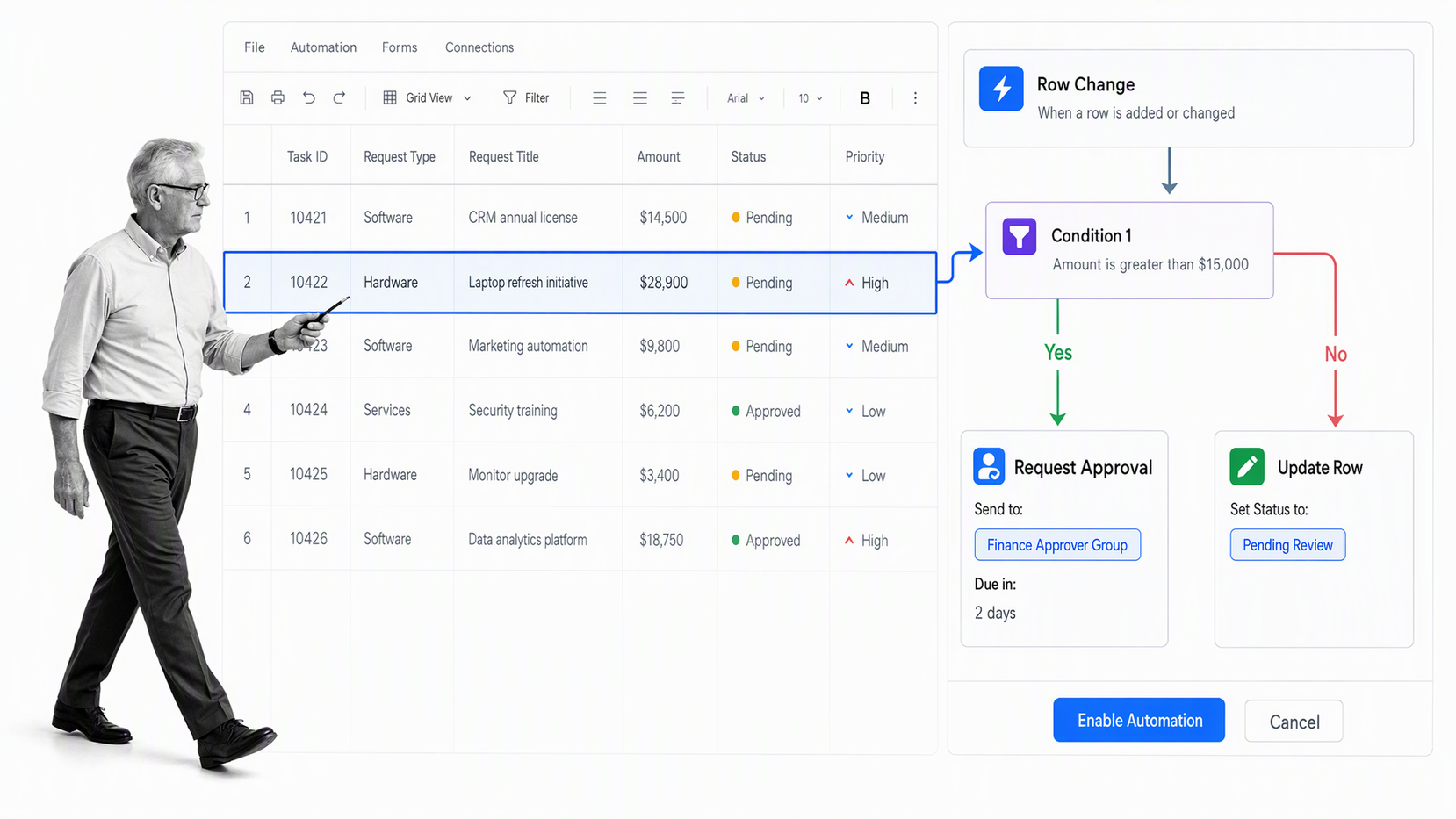Image resolution: width=1456 pixels, height=819 pixels.
Task: Click the Pending status dot for Monitor upgrade
Action: pos(736,475)
